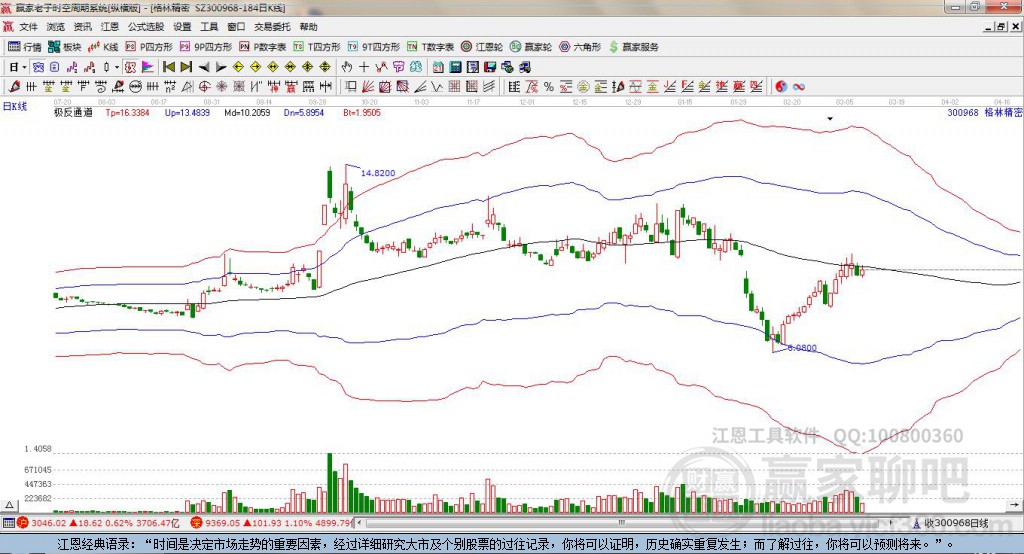Open the P数字表 number table
1024x554 pixels.
pyautogui.click(x=263, y=47)
